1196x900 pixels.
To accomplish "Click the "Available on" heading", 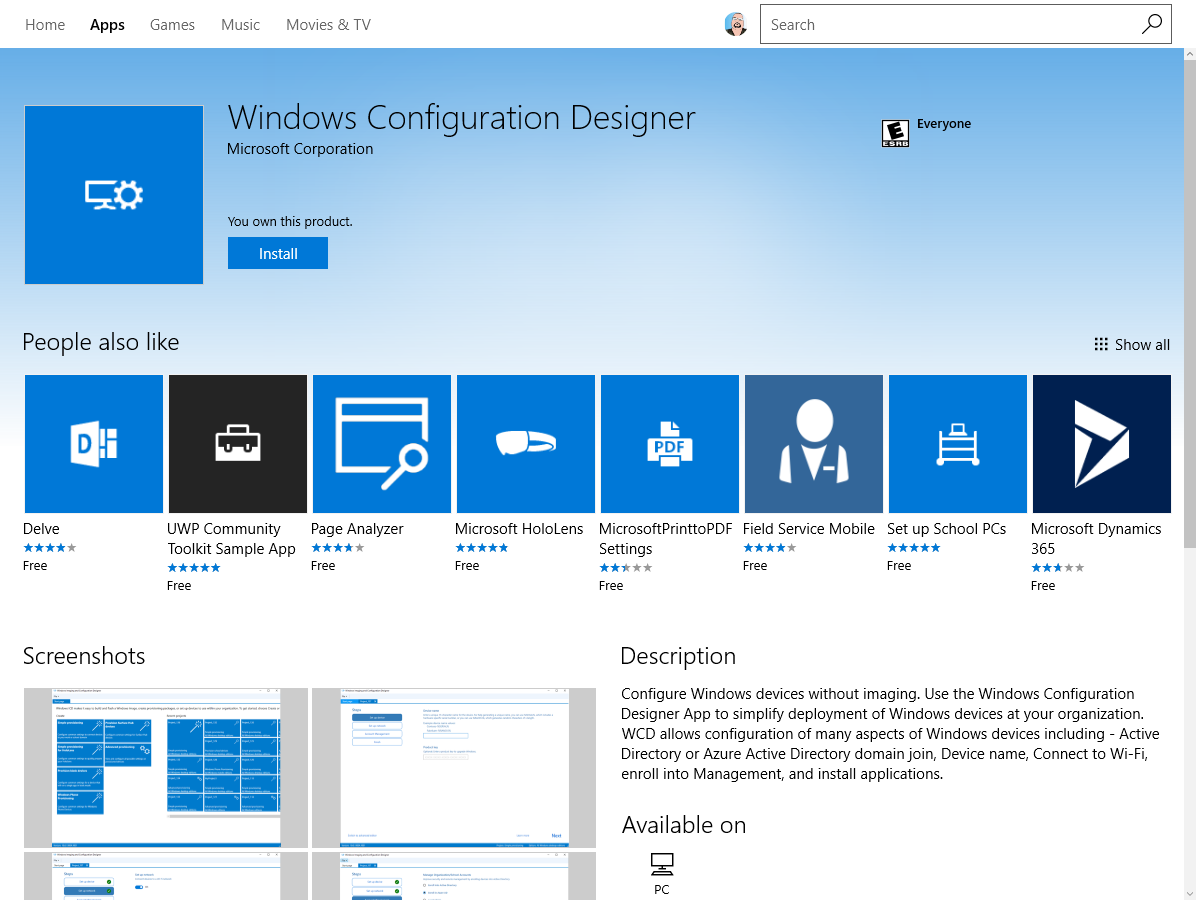I will 683,824.
